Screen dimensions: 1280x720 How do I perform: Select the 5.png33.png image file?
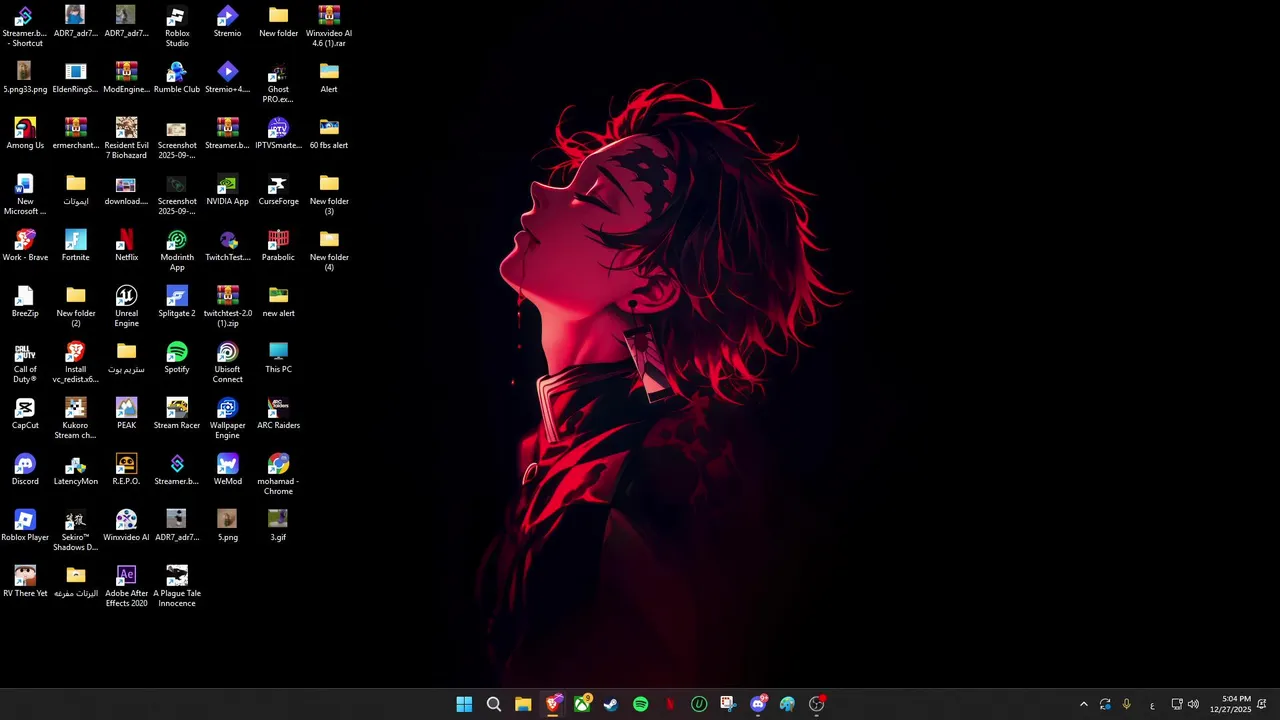25,78
